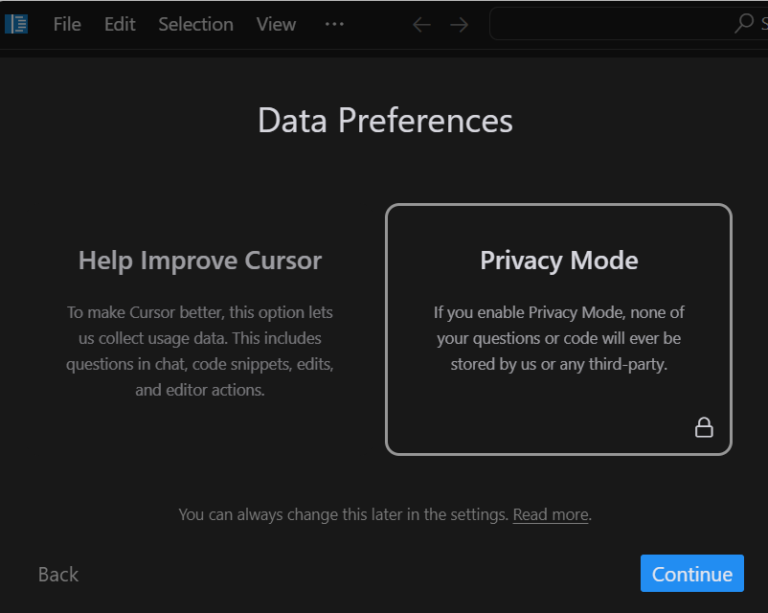
Task: Go to previous step with Back
Action: [58, 574]
